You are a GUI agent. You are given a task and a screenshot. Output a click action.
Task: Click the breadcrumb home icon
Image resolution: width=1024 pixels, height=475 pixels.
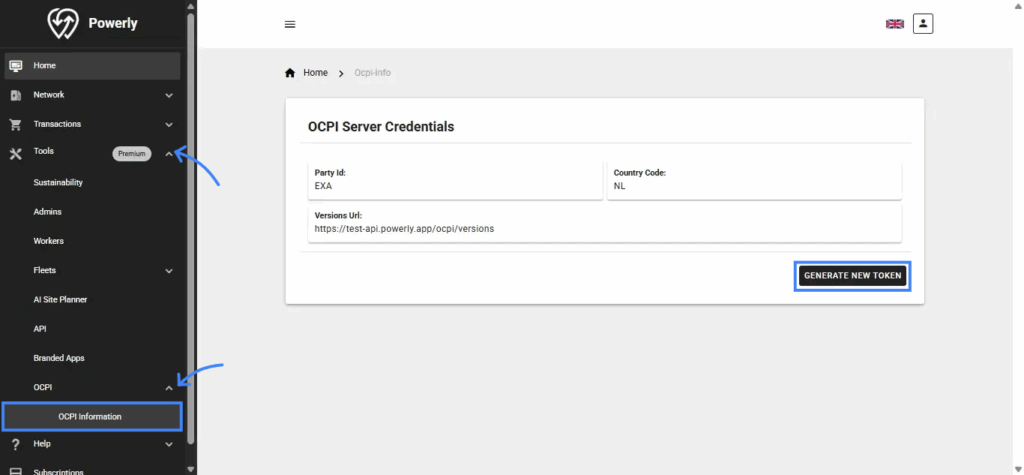point(290,73)
